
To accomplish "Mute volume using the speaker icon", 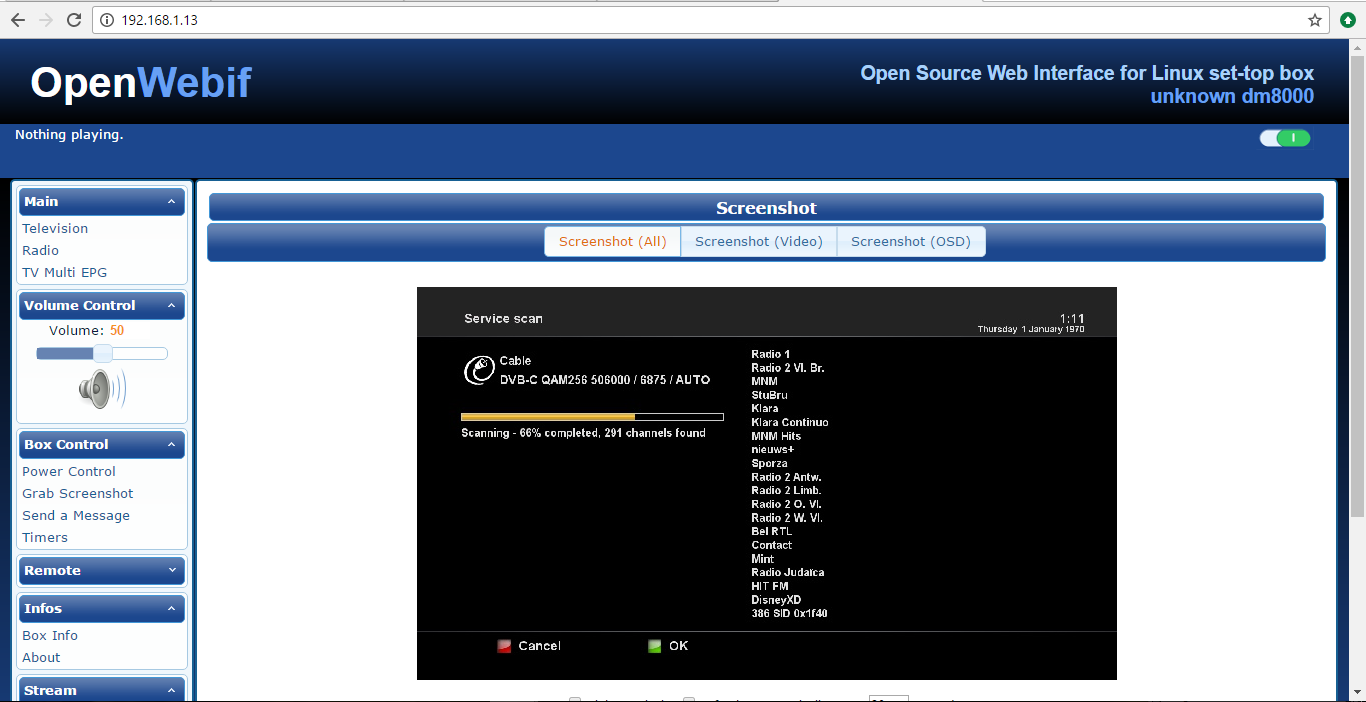I will pyautogui.click(x=102, y=389).
